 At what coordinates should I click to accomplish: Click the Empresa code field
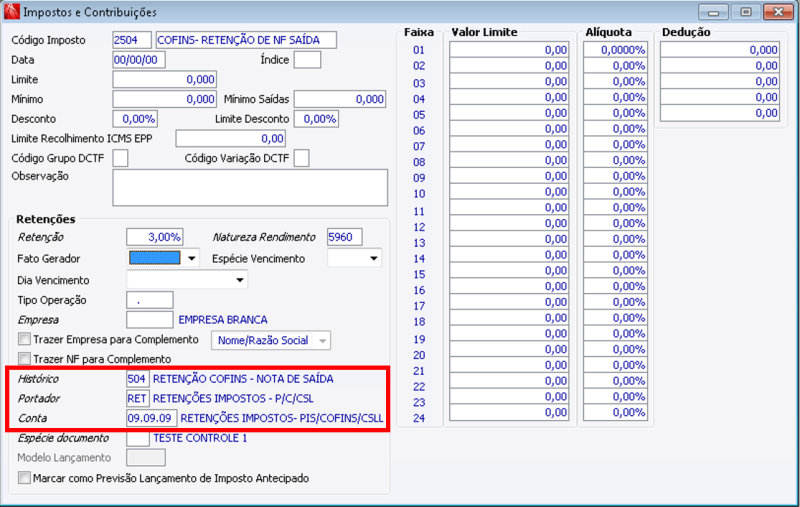point(149,320)
